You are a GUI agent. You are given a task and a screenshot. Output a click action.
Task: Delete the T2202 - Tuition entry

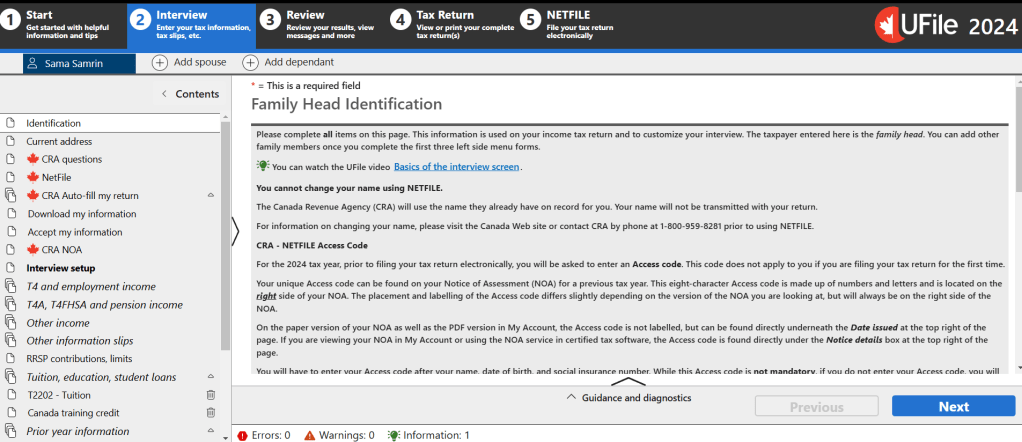[210, 395]
